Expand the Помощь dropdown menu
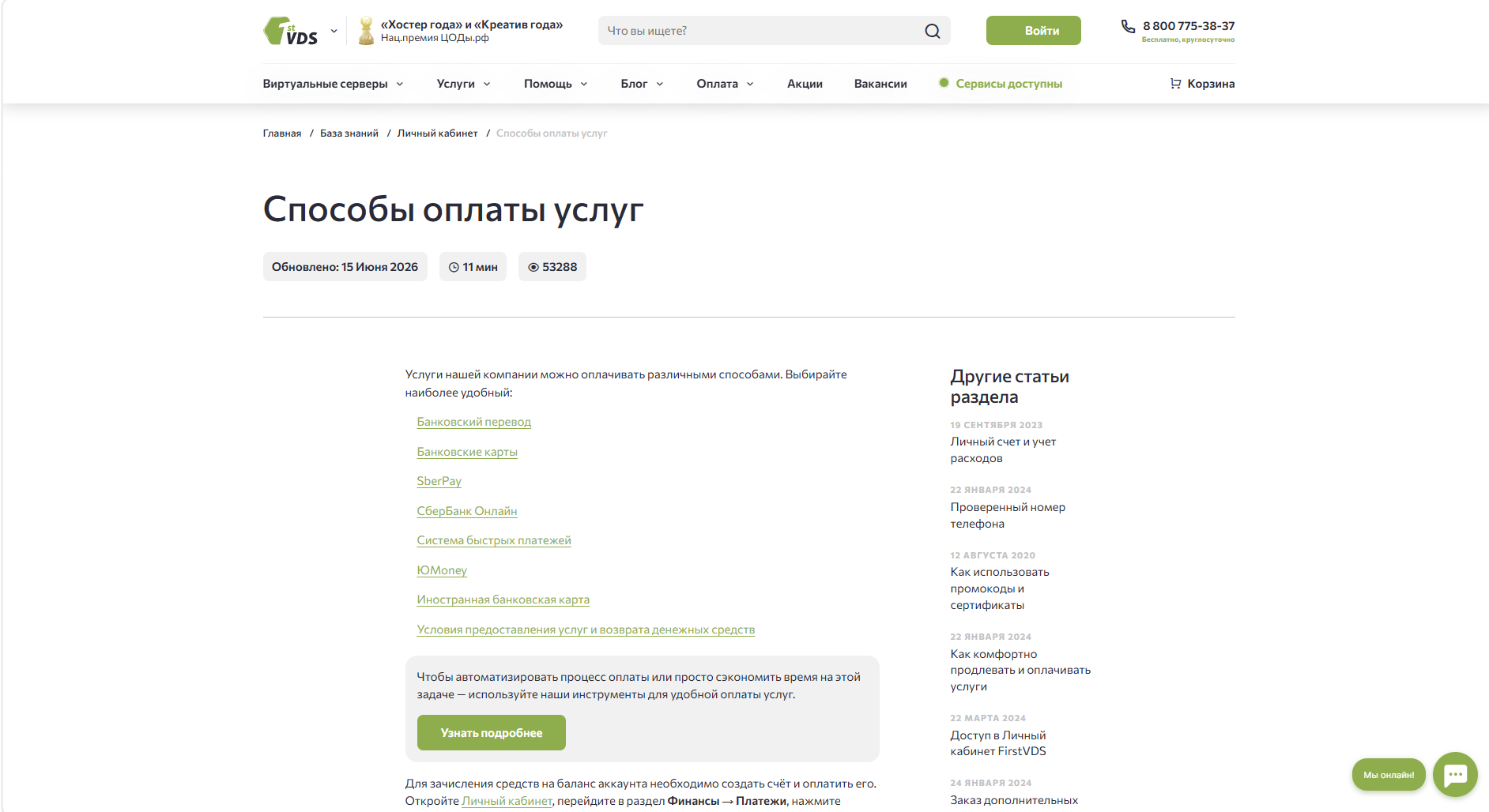 coord(556,84)
